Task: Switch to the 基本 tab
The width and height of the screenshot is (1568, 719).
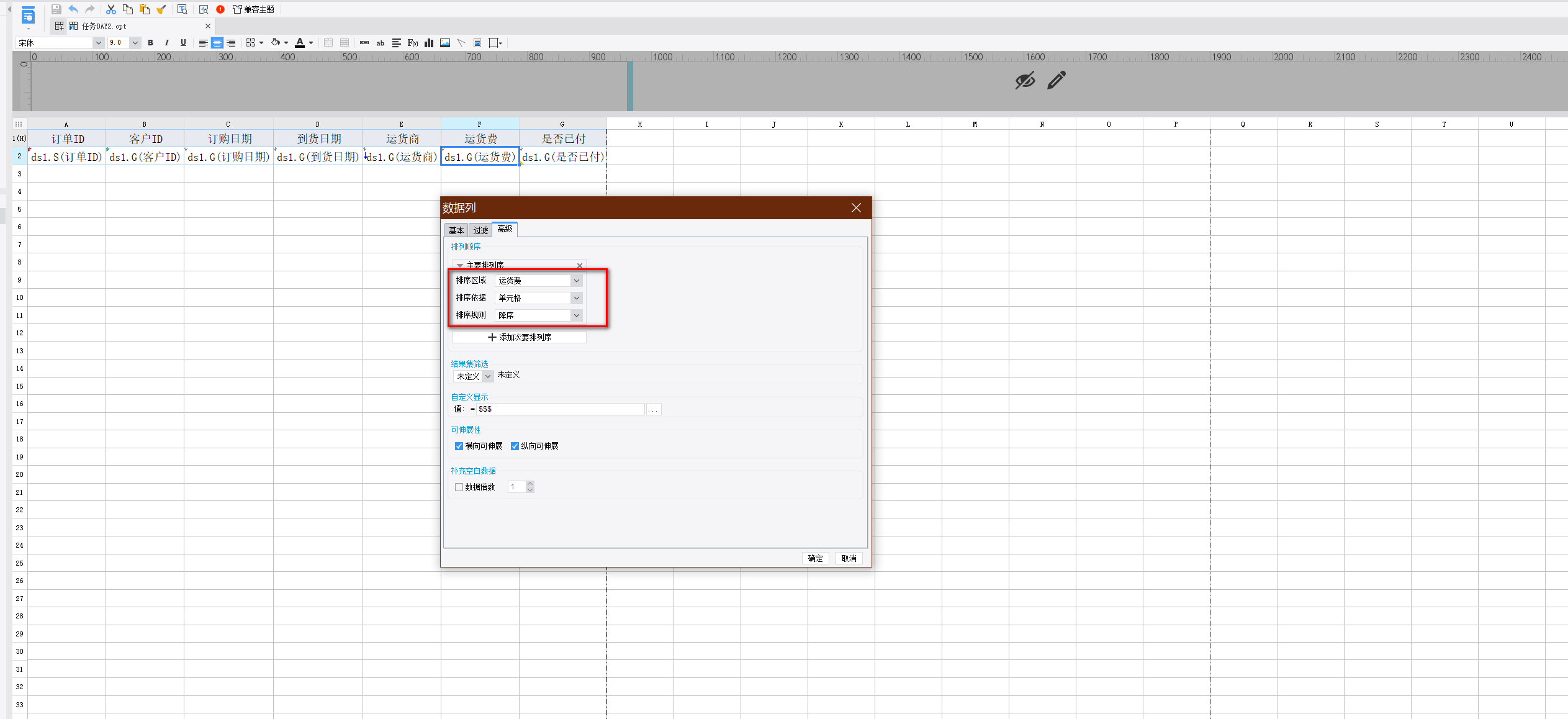Action: point(456,230)
